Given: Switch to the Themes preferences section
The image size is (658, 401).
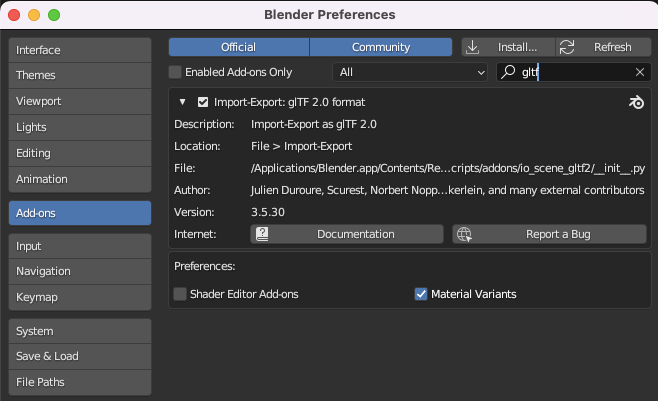Looking at the screenshot, I should pos(80,76).
